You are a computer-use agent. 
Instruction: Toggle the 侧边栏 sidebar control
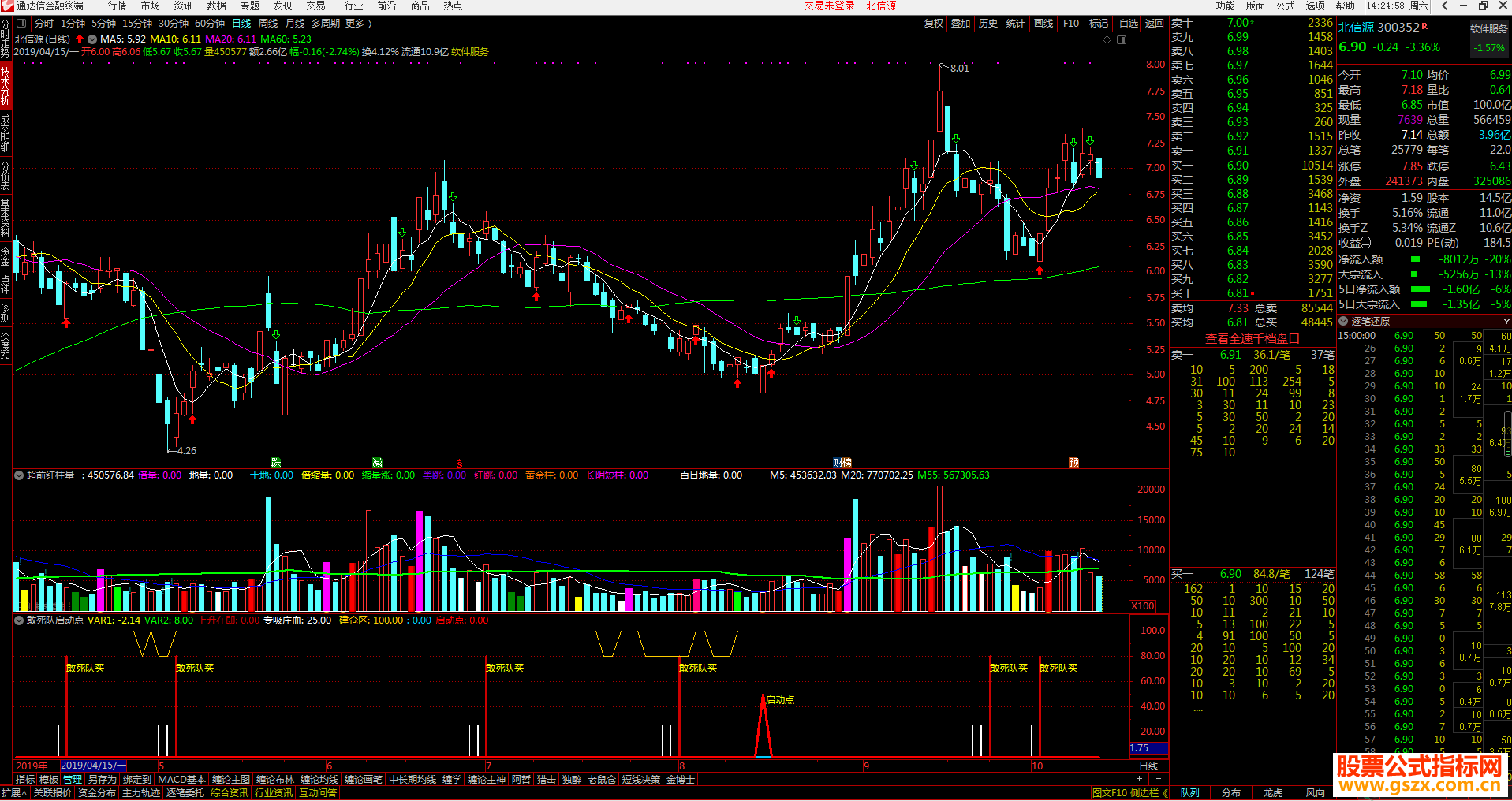pos(1148,793)
